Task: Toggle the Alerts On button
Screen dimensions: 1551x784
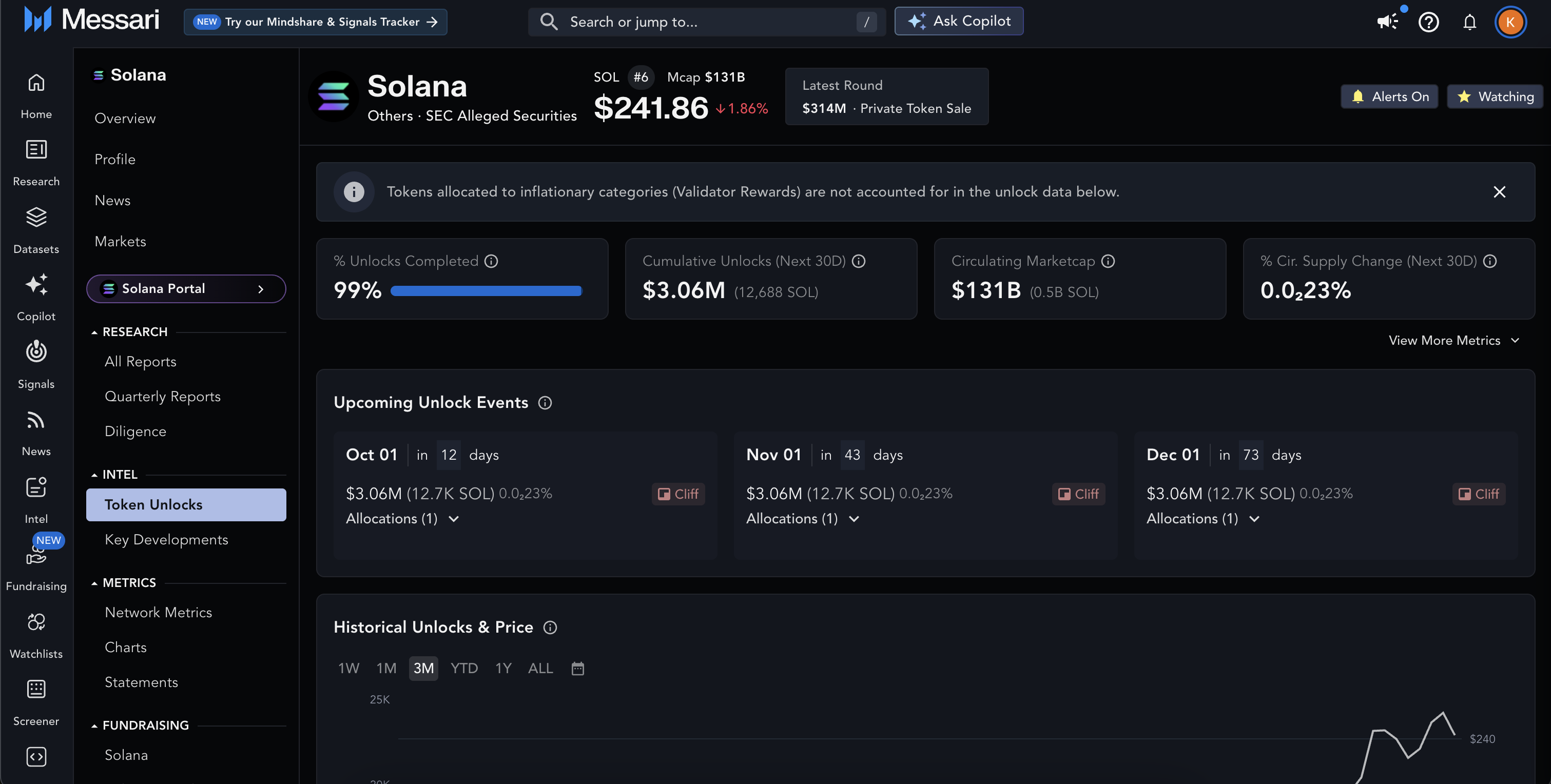Action: [1389, 96]
